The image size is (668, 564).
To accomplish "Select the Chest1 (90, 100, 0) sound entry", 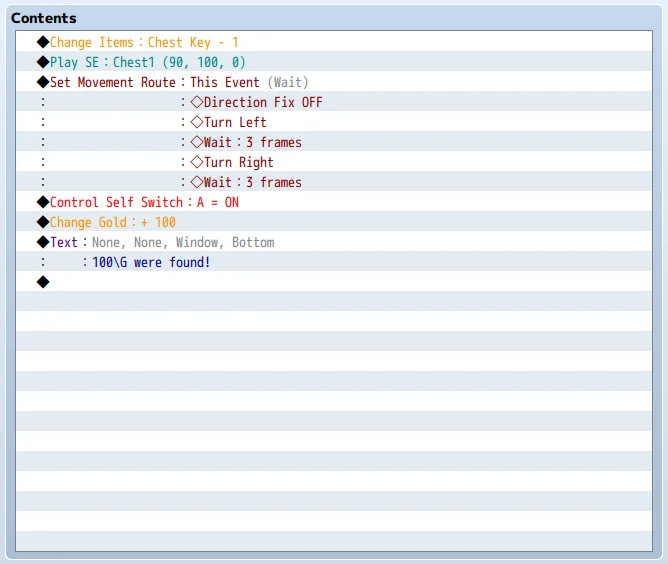I will [178, 62].
